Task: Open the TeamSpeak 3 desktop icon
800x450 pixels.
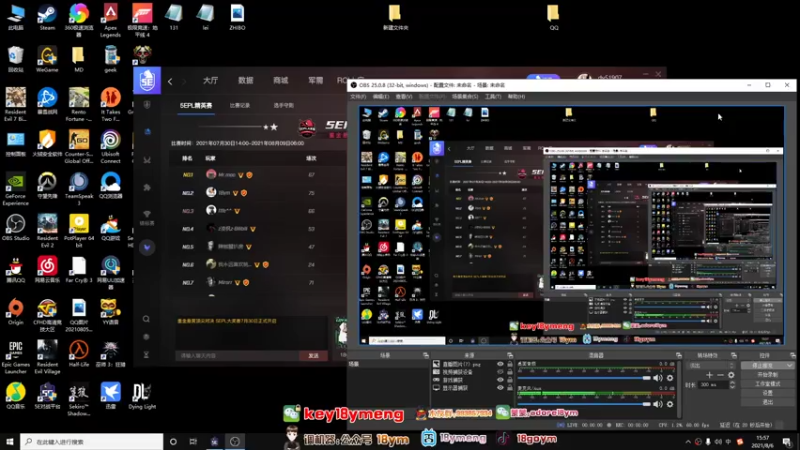Action: (x=79, y=189)
